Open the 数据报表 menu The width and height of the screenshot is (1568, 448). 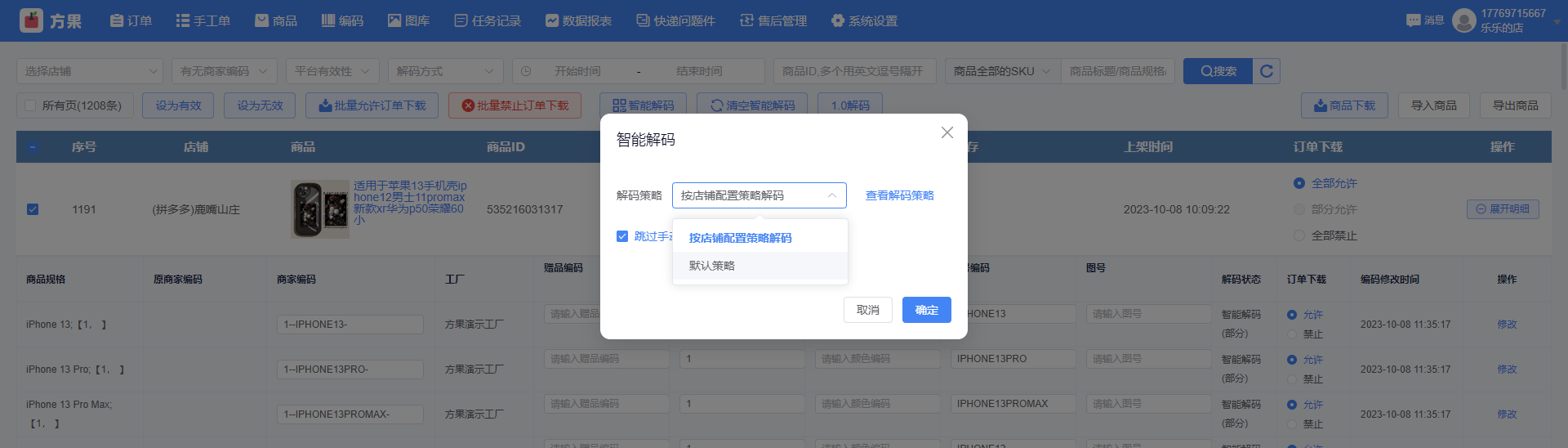coord(578,20)
